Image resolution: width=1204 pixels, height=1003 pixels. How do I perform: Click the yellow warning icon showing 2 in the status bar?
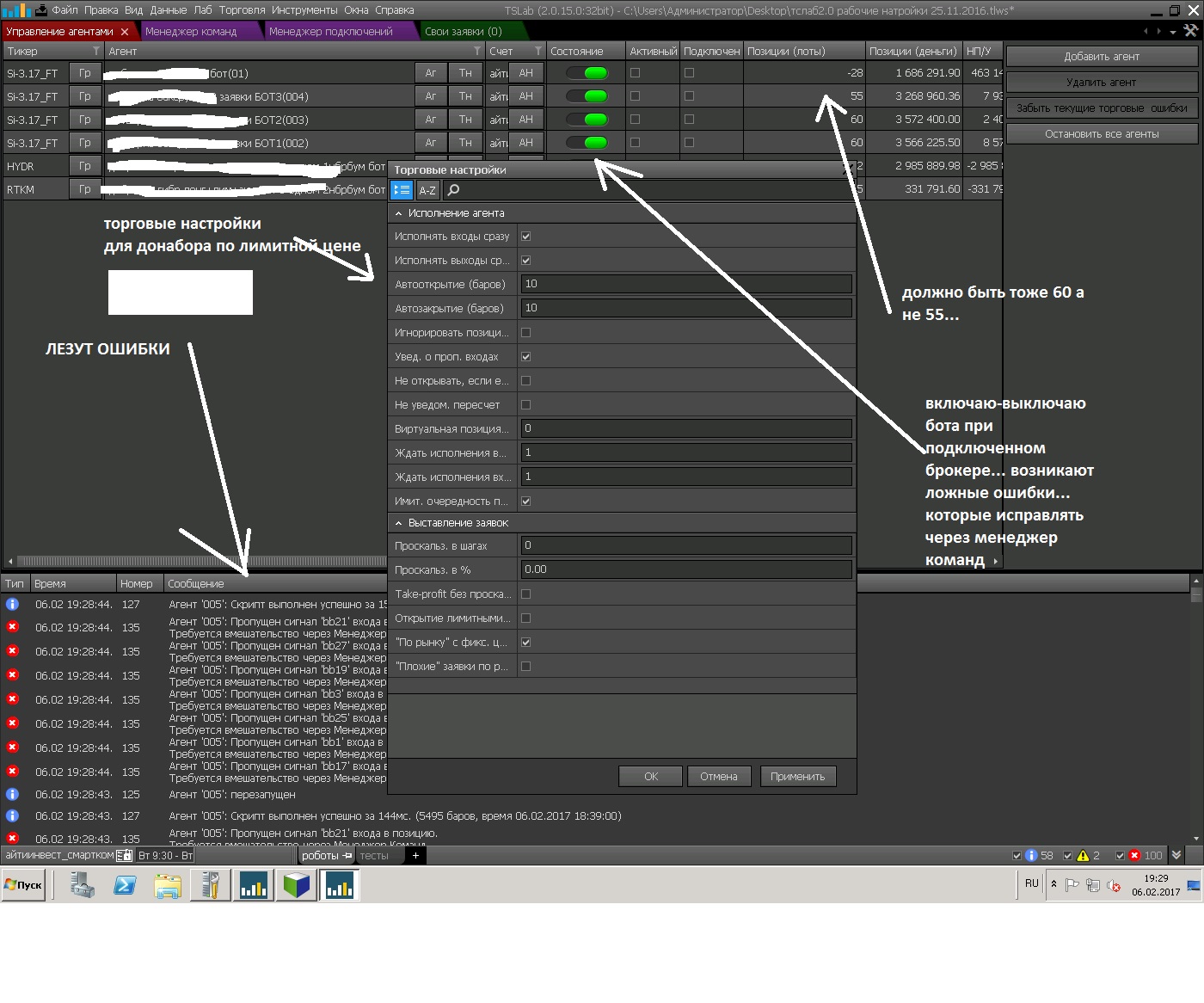pyautogui.click(x=1083, y=855)
